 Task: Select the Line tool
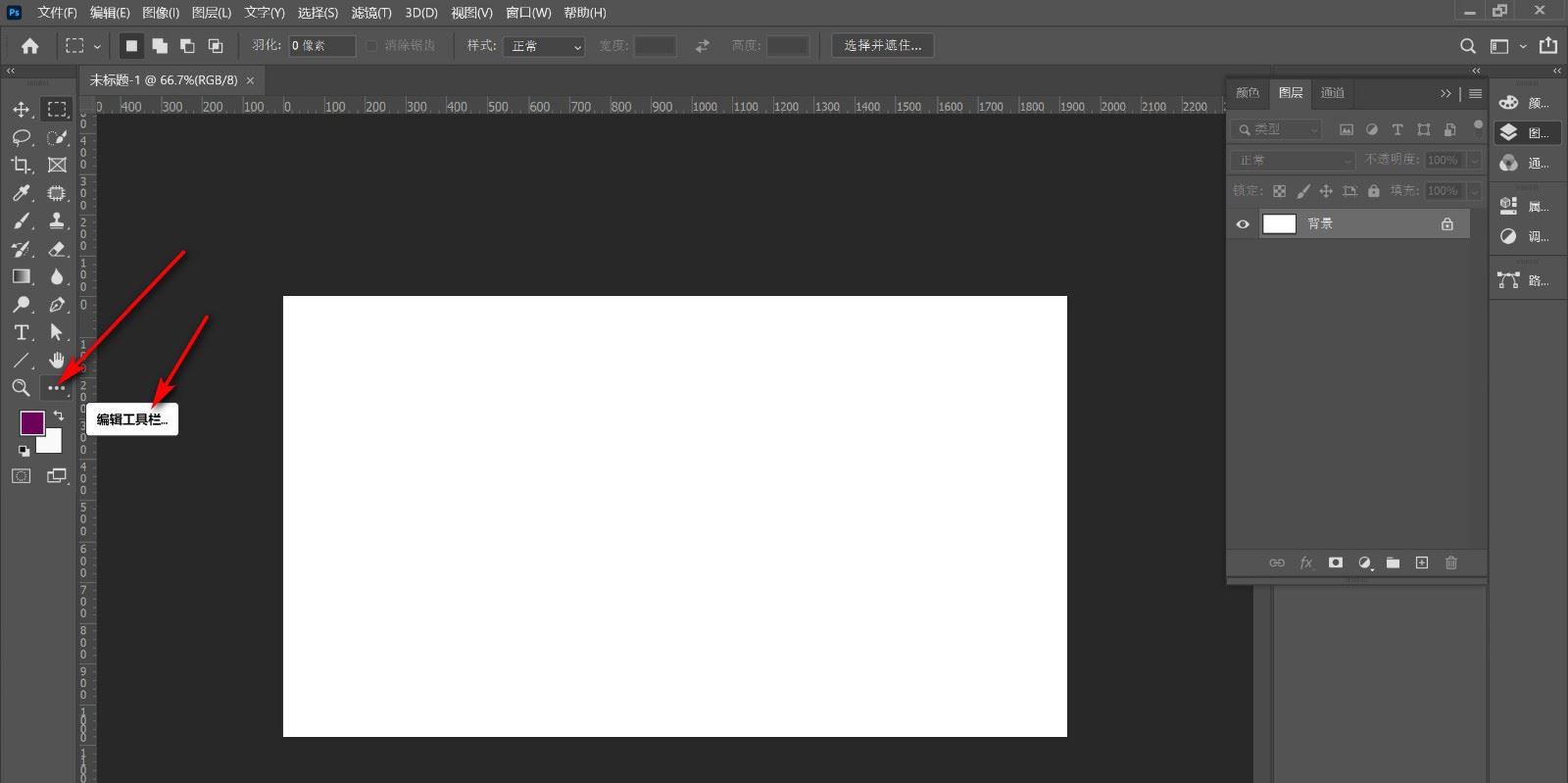[x=21, y=361]
